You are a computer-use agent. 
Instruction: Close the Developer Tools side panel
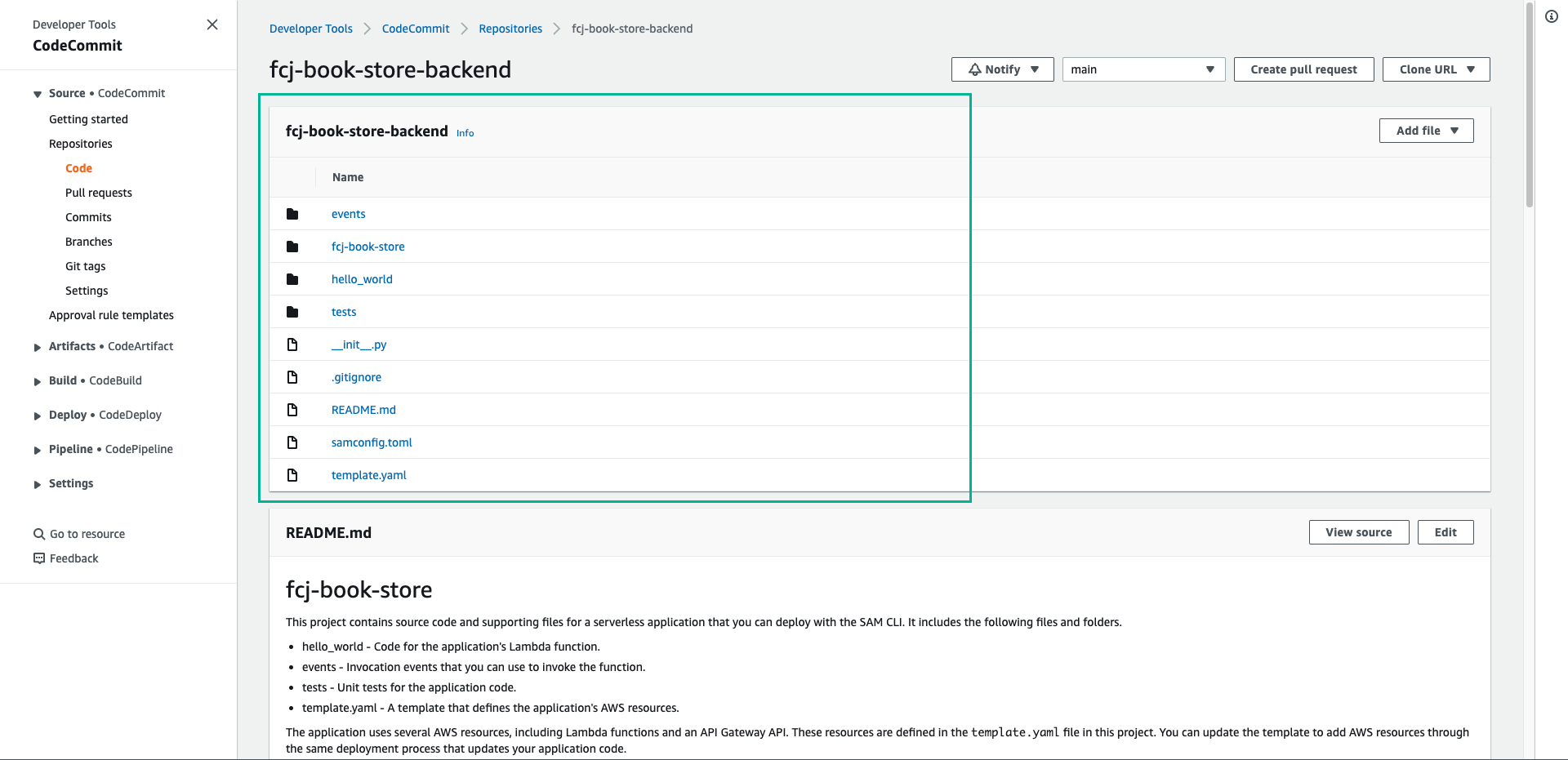click(212, 24)
